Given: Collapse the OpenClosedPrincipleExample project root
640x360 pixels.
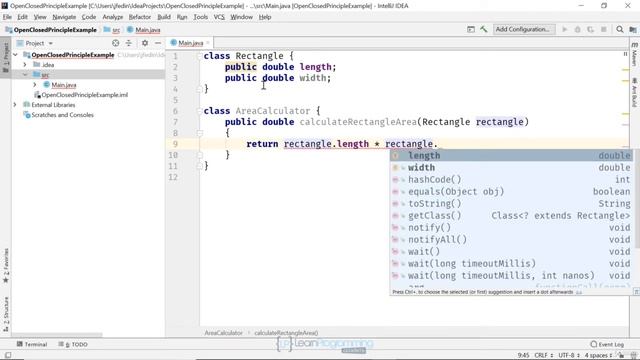Looking at the screenshot, I should coord(15,55).
